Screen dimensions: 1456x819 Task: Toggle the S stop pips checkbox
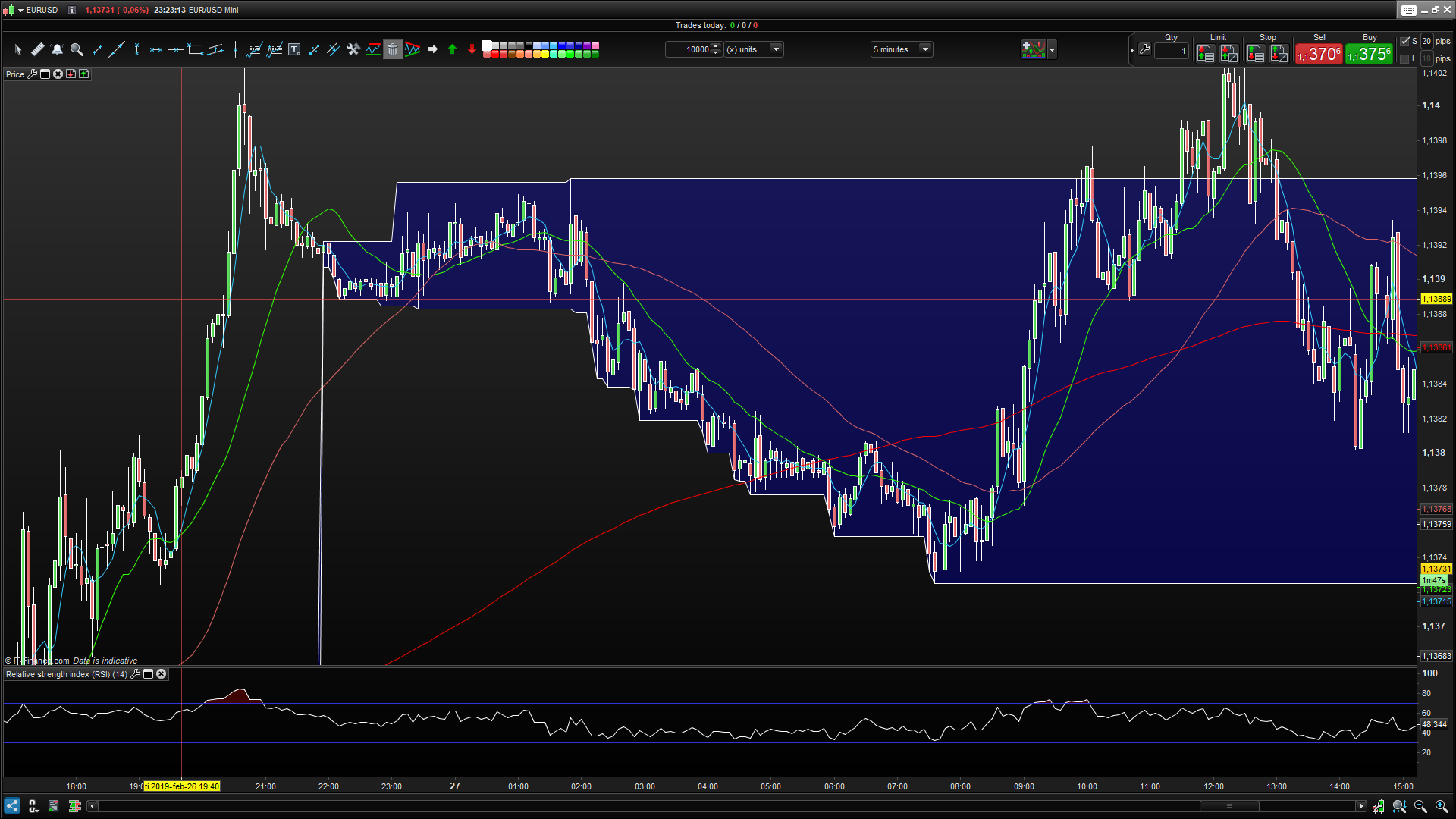coord(1404,42)
